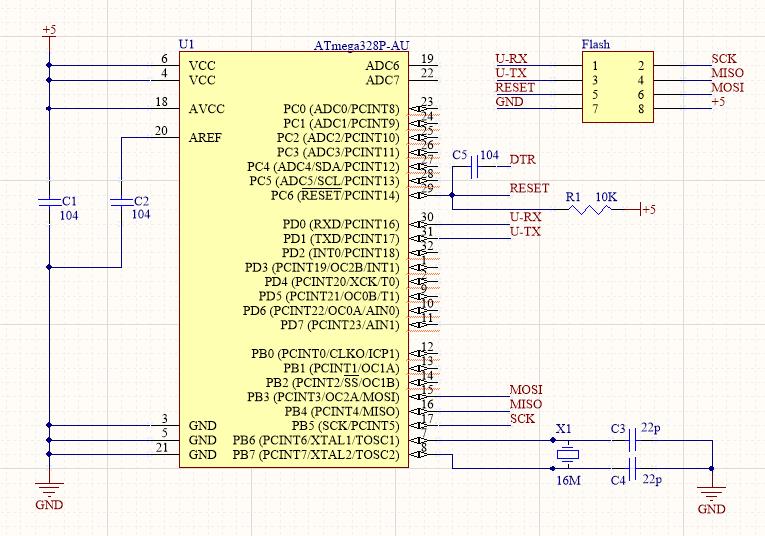
Task: Click the PB7 (PCINT7/XTAL2/TOSC2) pin name
Action: click(316, 455)
